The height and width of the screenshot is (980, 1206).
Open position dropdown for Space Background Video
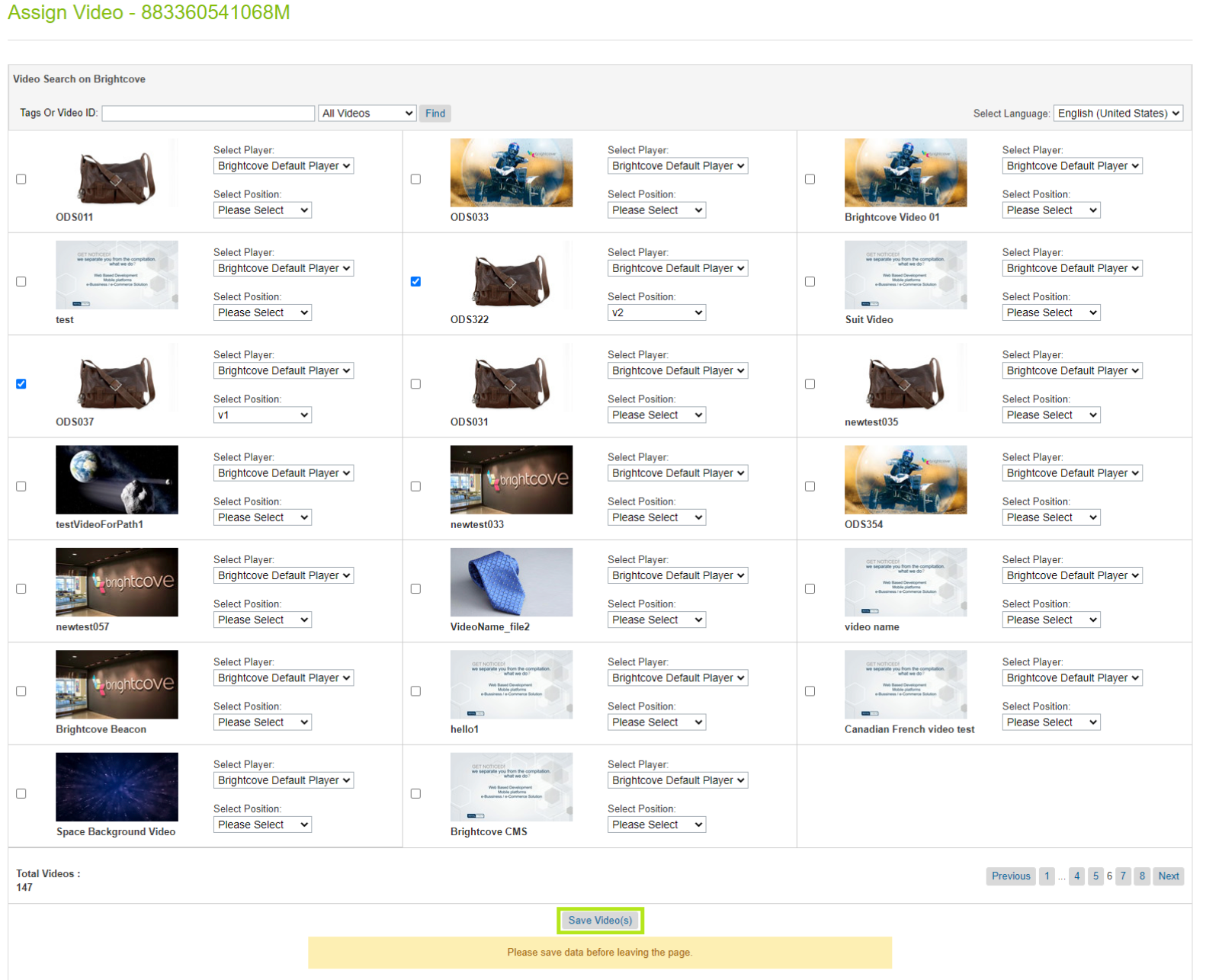click(262, 825)
